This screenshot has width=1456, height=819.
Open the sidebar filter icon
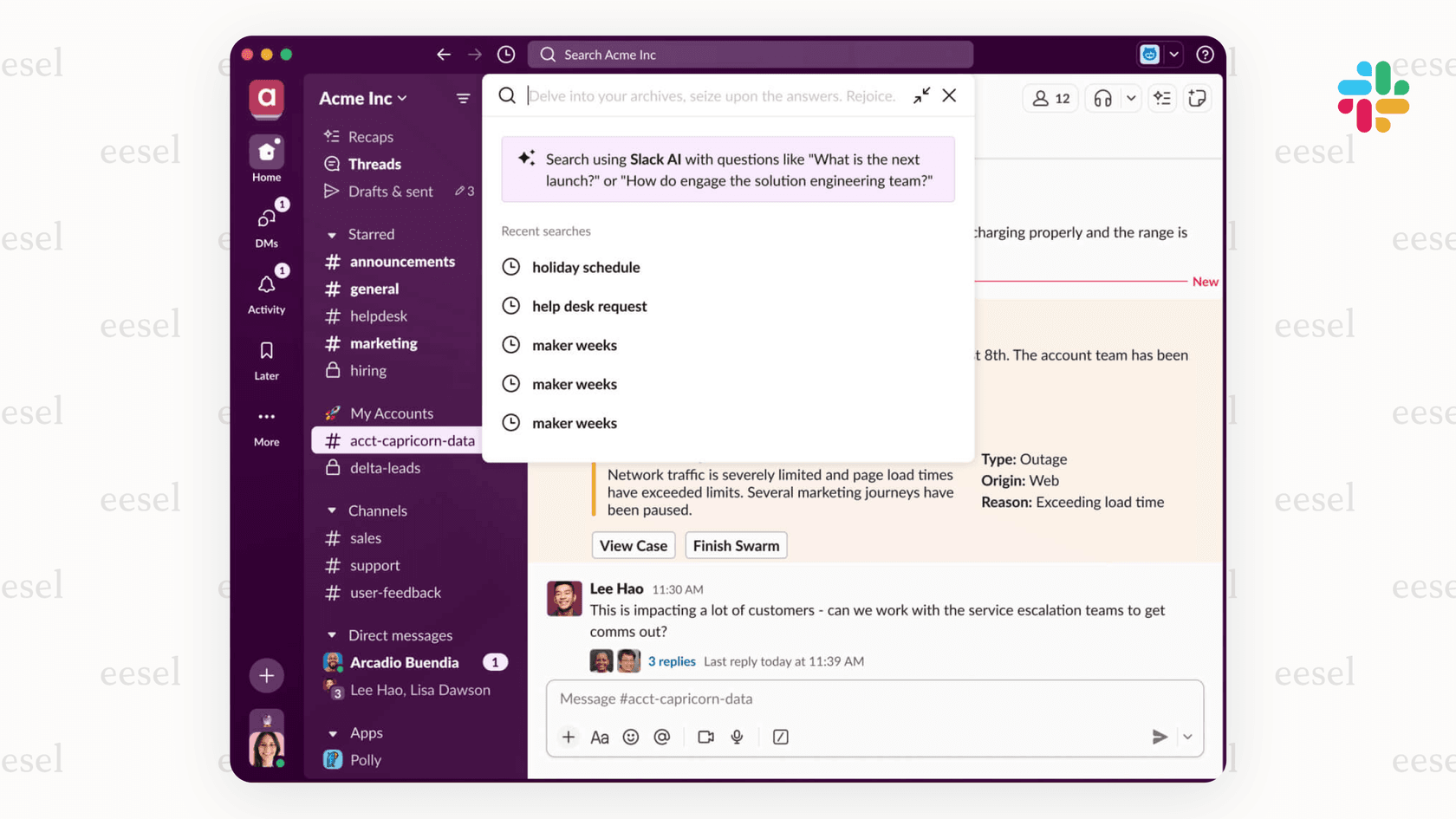pyautogui.click(x=463, y=99)
